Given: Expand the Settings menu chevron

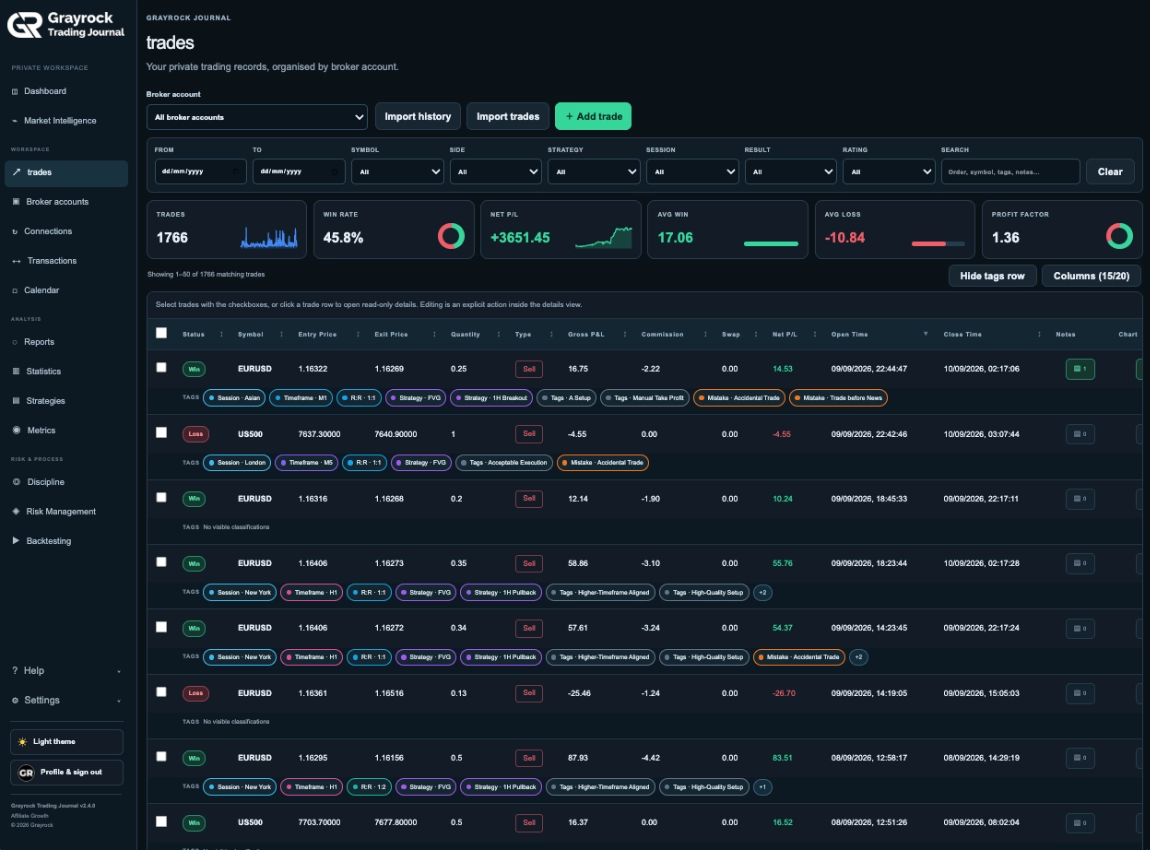Looking at the screenshot, I should (x=119, y=701).
